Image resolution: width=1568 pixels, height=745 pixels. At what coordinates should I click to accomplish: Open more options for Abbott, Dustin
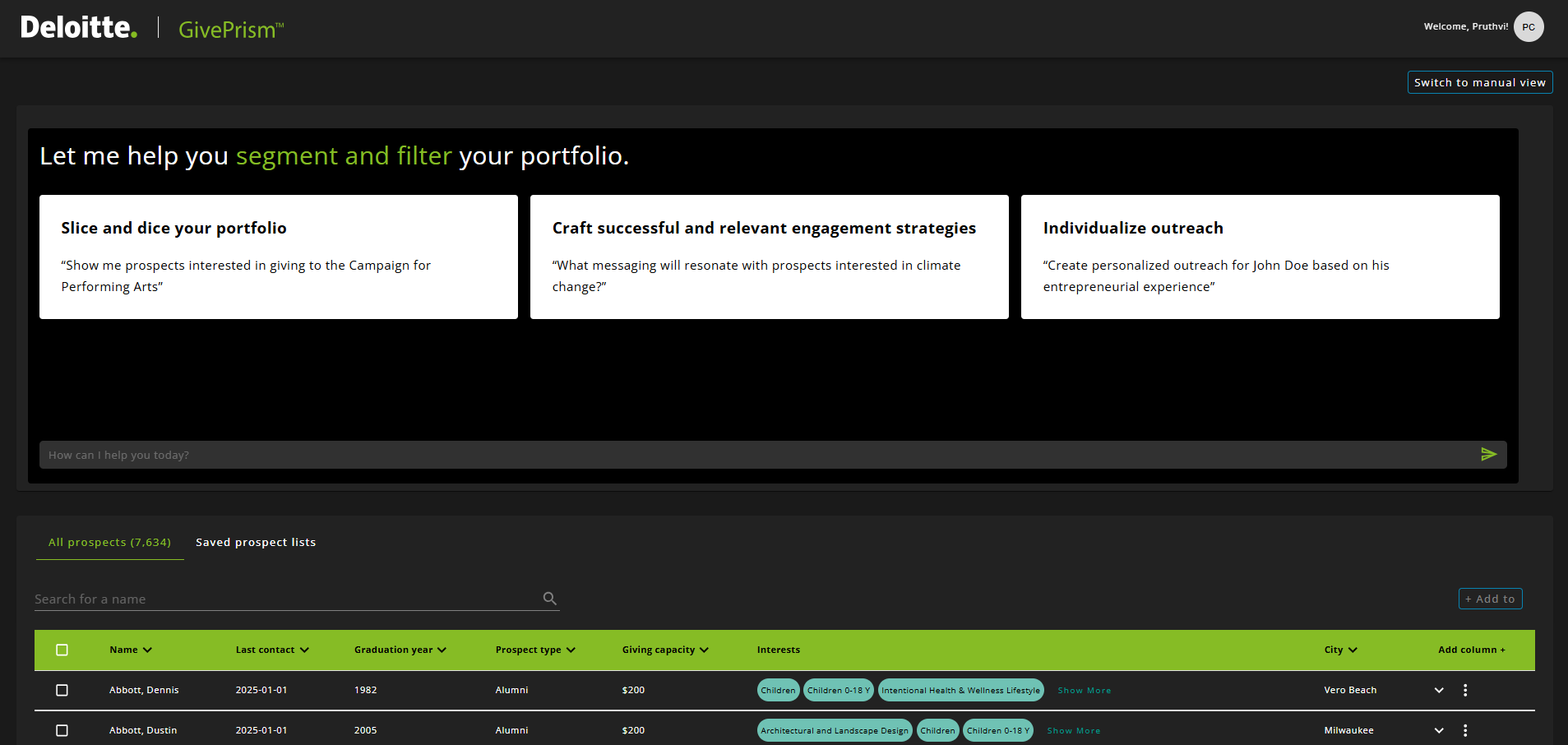(x=1465, y=730)
